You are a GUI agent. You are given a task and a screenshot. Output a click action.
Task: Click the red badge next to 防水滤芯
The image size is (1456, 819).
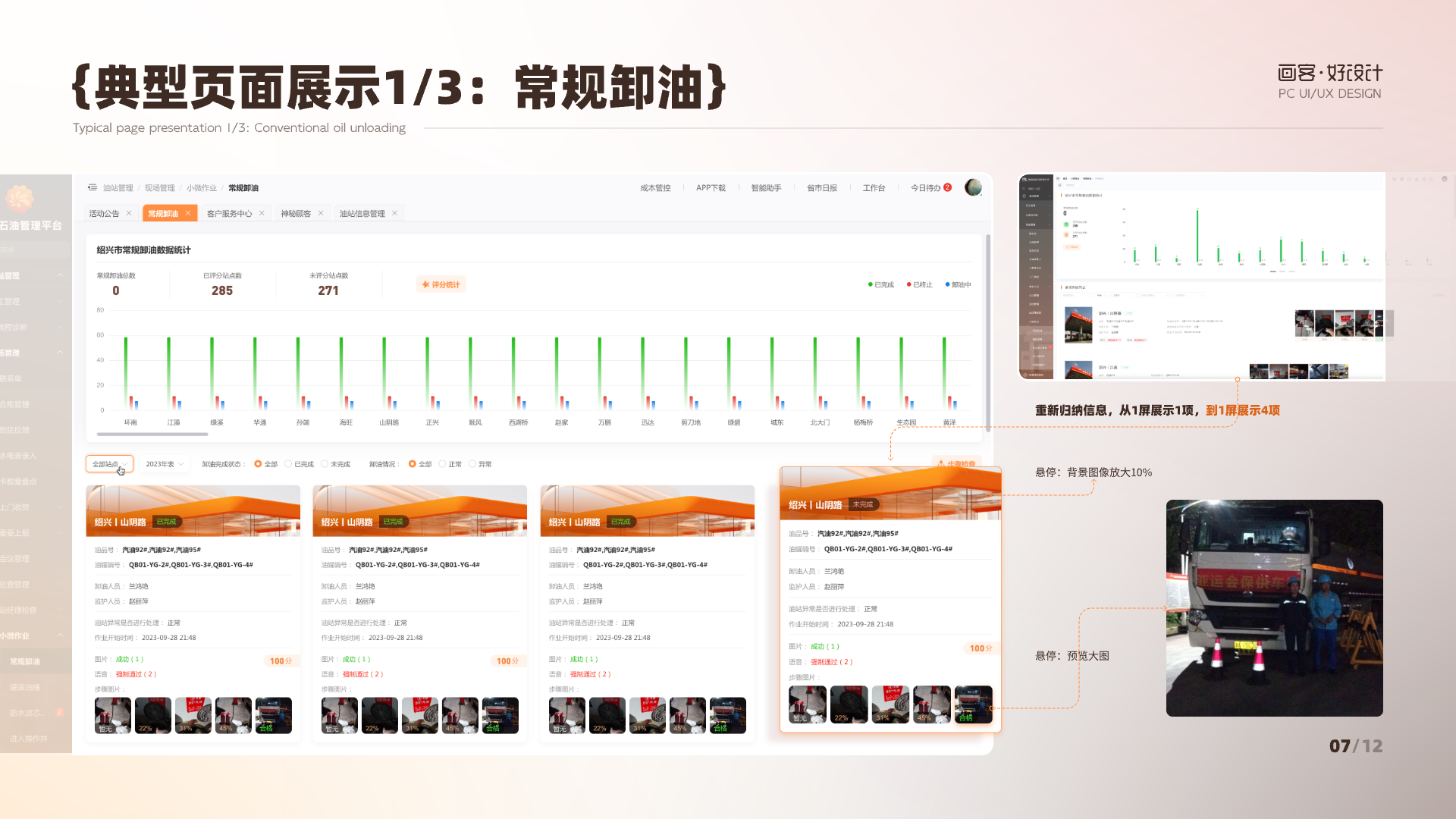tap(60, 712)
